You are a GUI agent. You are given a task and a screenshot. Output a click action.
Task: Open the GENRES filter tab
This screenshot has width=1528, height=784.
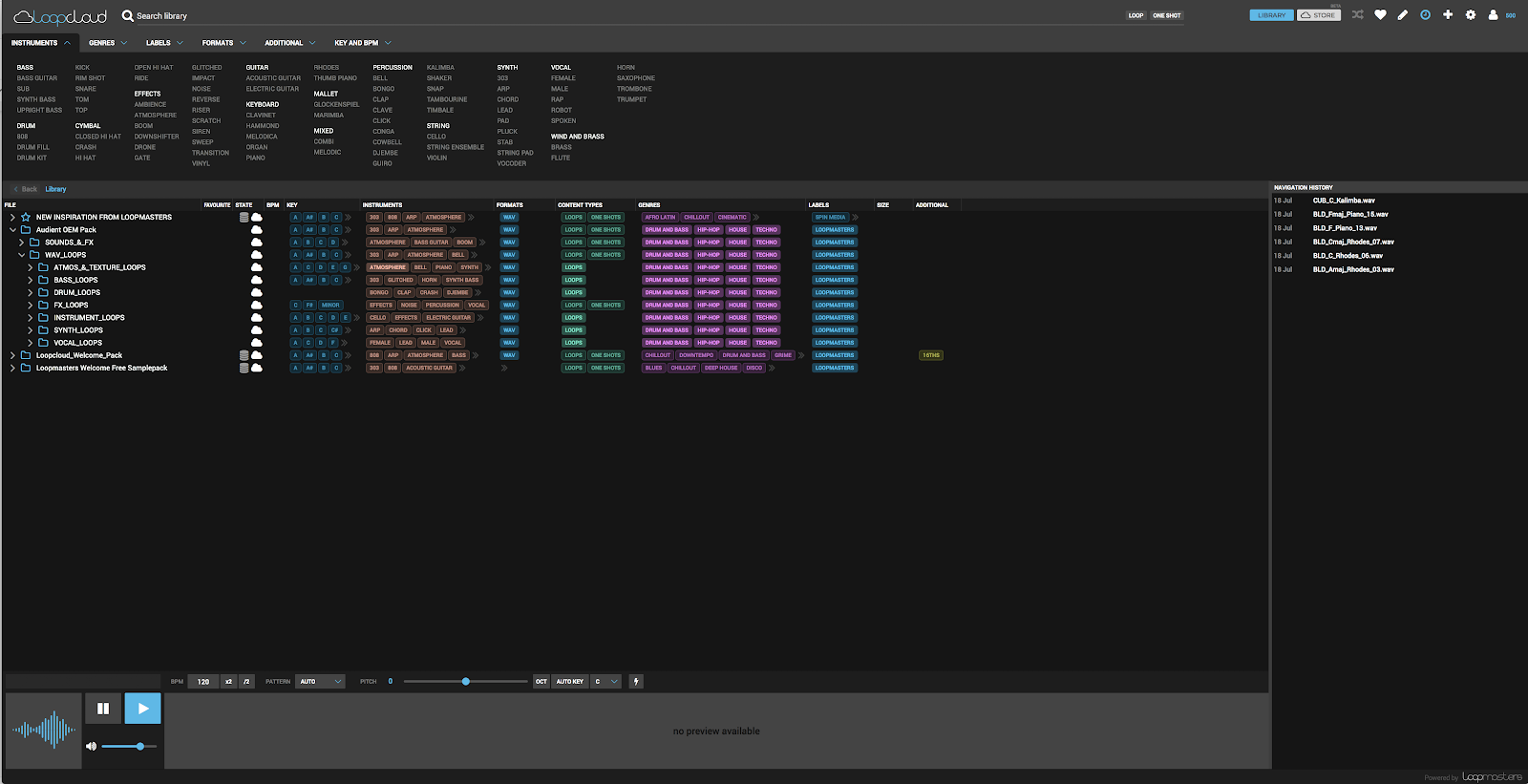tap(108, 43)
